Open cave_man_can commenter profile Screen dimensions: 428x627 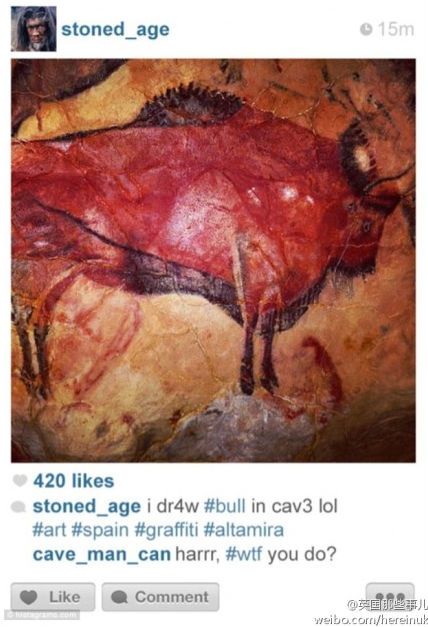(102, 555)
